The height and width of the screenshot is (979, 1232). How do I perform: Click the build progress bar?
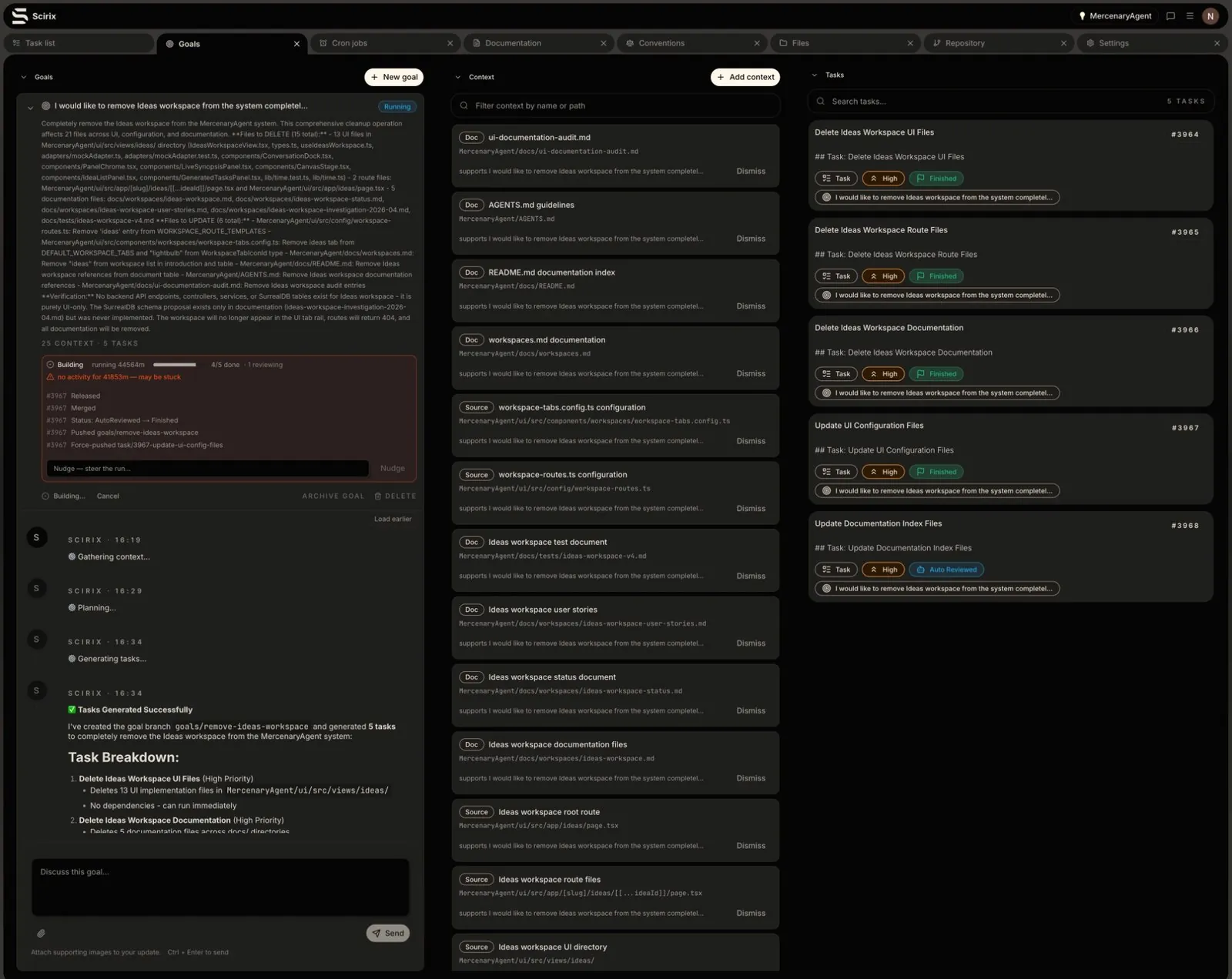176,365
